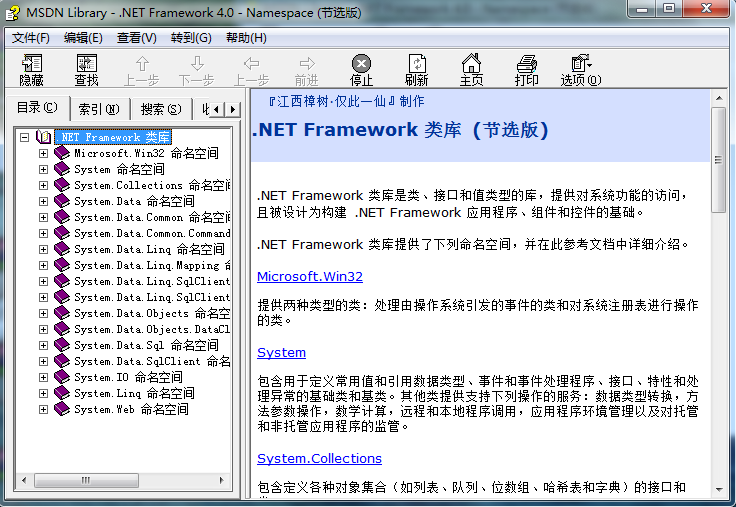Select the 'System.Collections 命名空间' tree label
The image size is (736, 507).
coord(152,185)
